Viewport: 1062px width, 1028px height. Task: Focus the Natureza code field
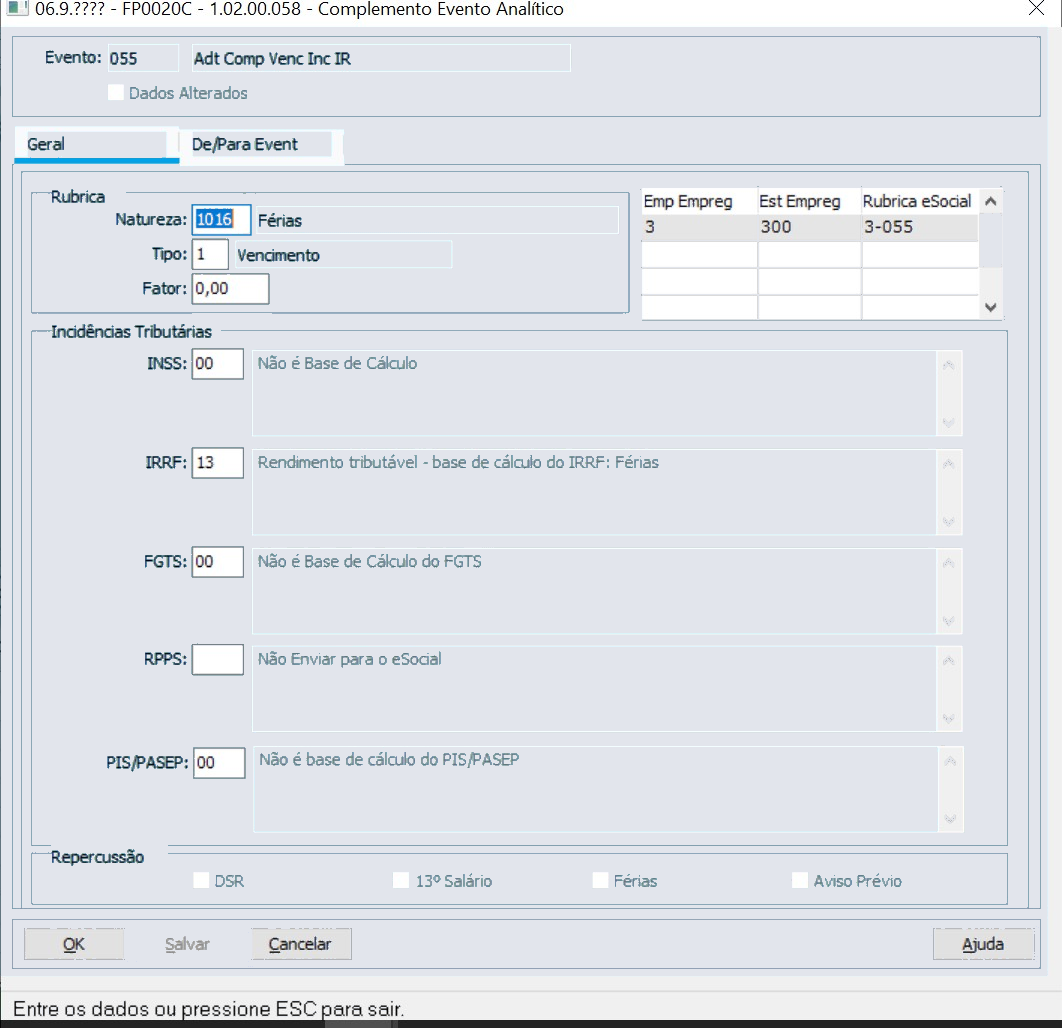tap(221, 220)
